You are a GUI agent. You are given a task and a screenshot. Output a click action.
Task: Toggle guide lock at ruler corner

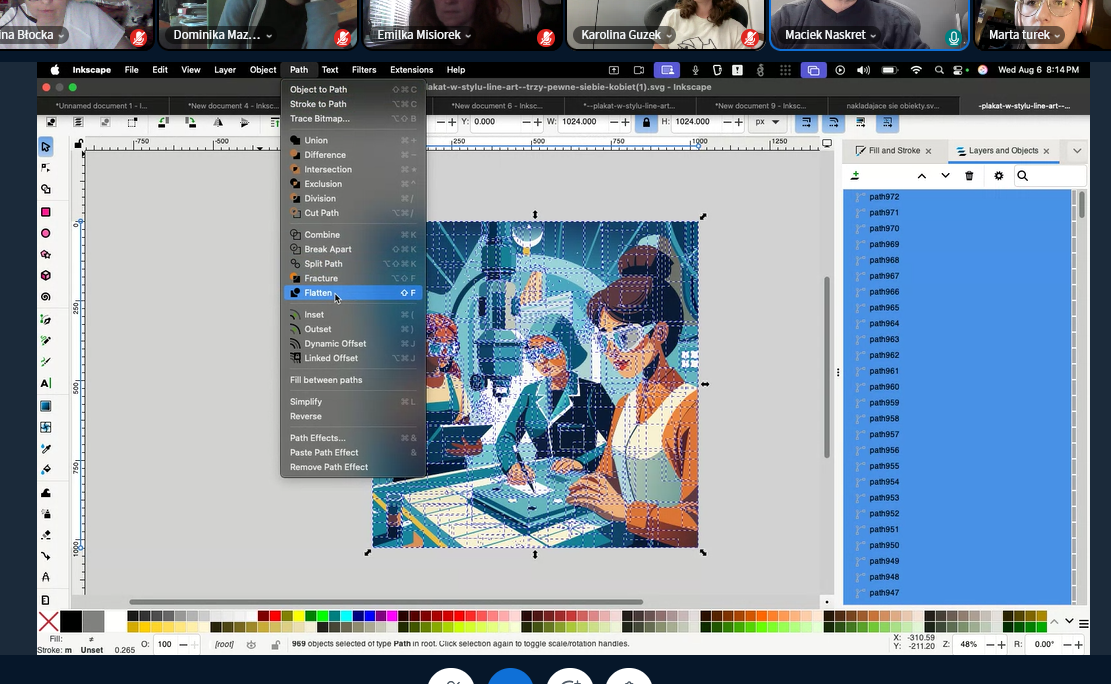79,144
